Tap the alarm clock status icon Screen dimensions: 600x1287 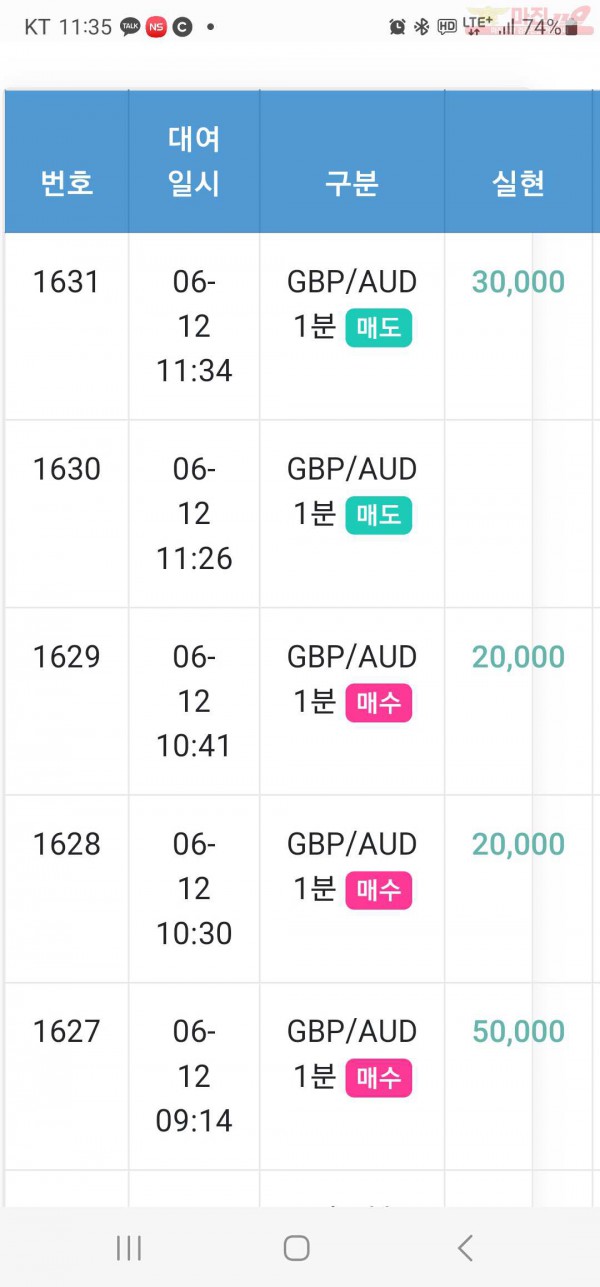[x=397, y=27]
